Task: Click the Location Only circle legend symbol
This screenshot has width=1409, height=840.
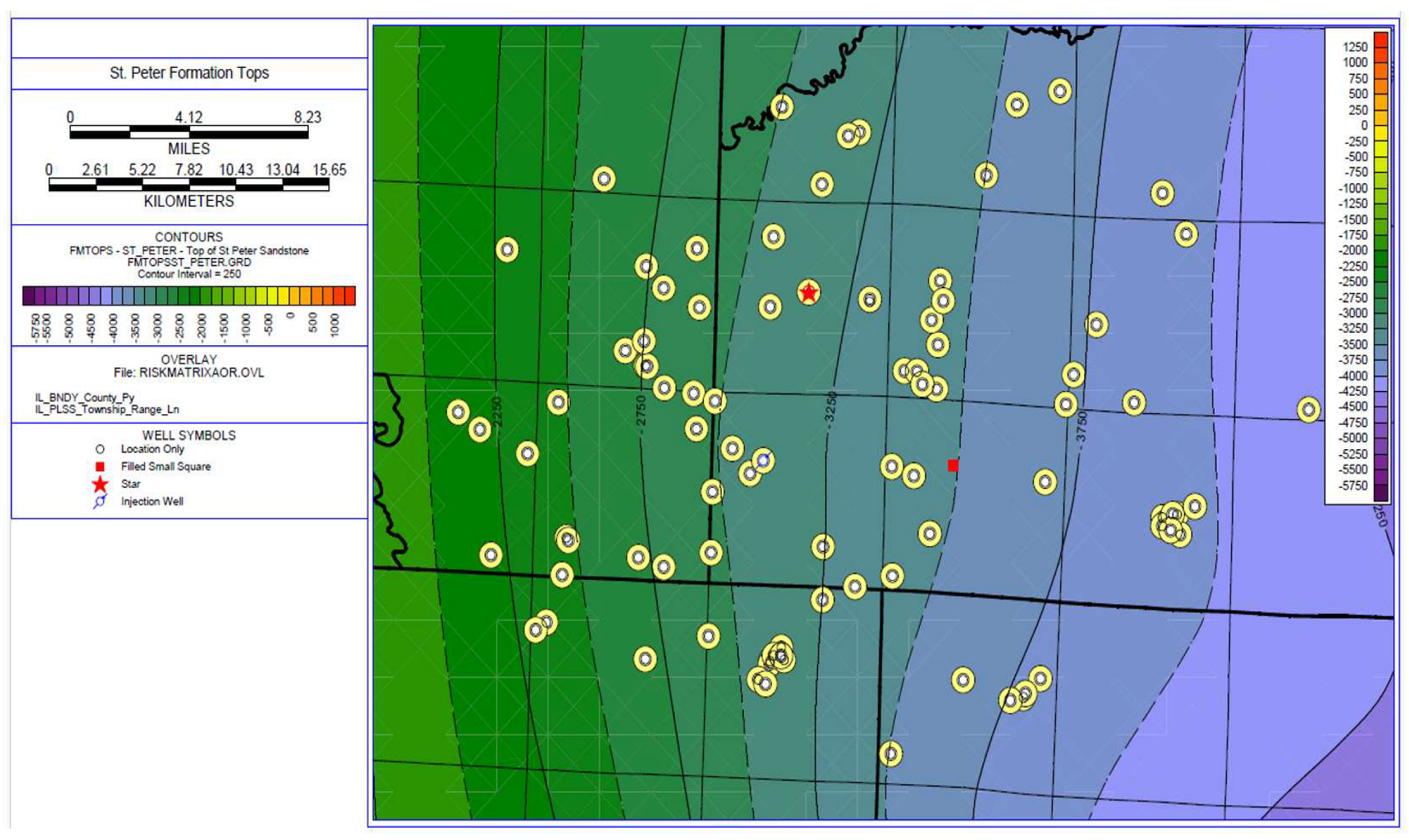Action: [x=100, y=450]
